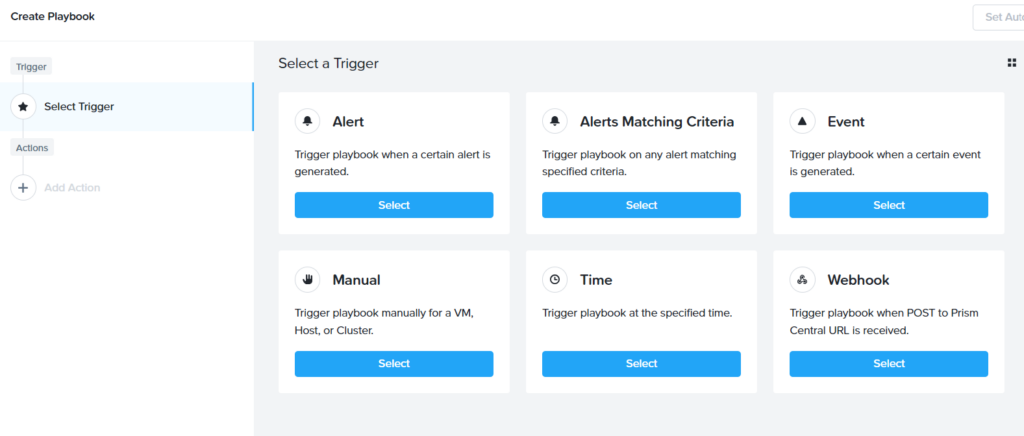1024x436 pixels.
Task: Click the Trigger section label
Action: pyautogui.click(x=31, y=67)
